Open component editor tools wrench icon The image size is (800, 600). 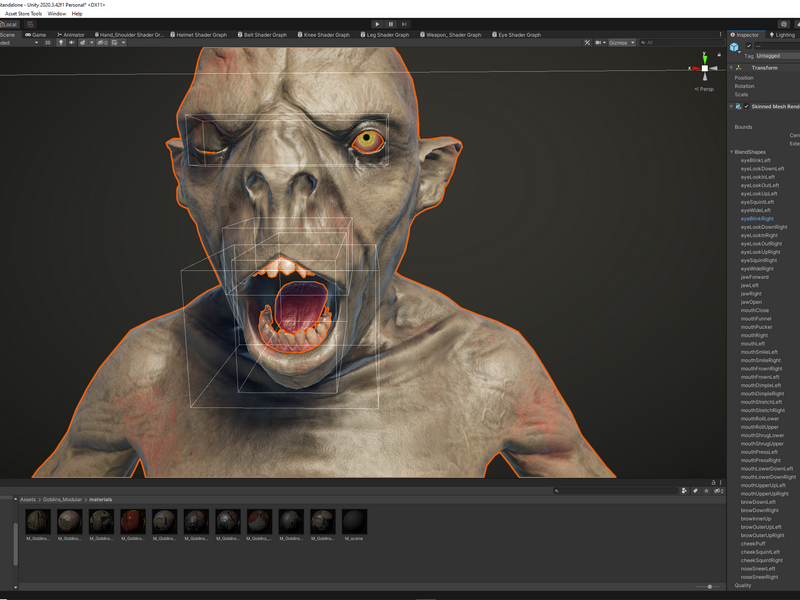587,43
